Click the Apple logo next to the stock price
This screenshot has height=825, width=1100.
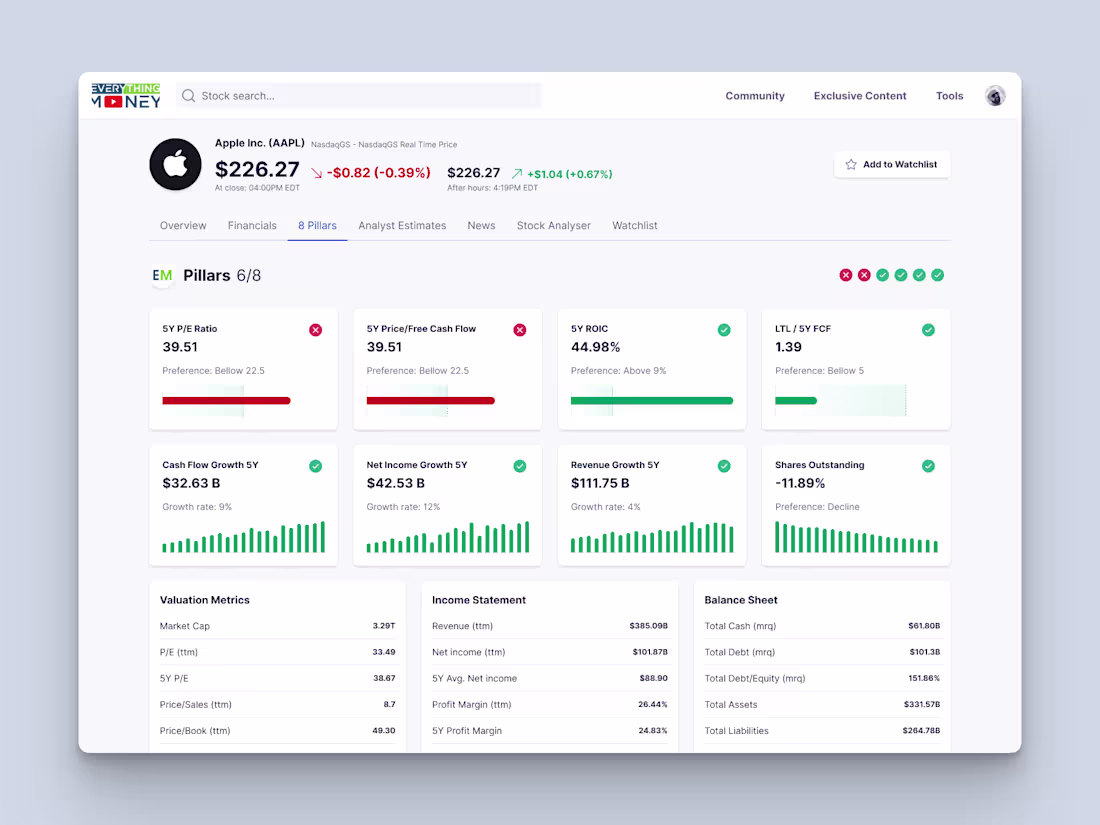[175, 164]
